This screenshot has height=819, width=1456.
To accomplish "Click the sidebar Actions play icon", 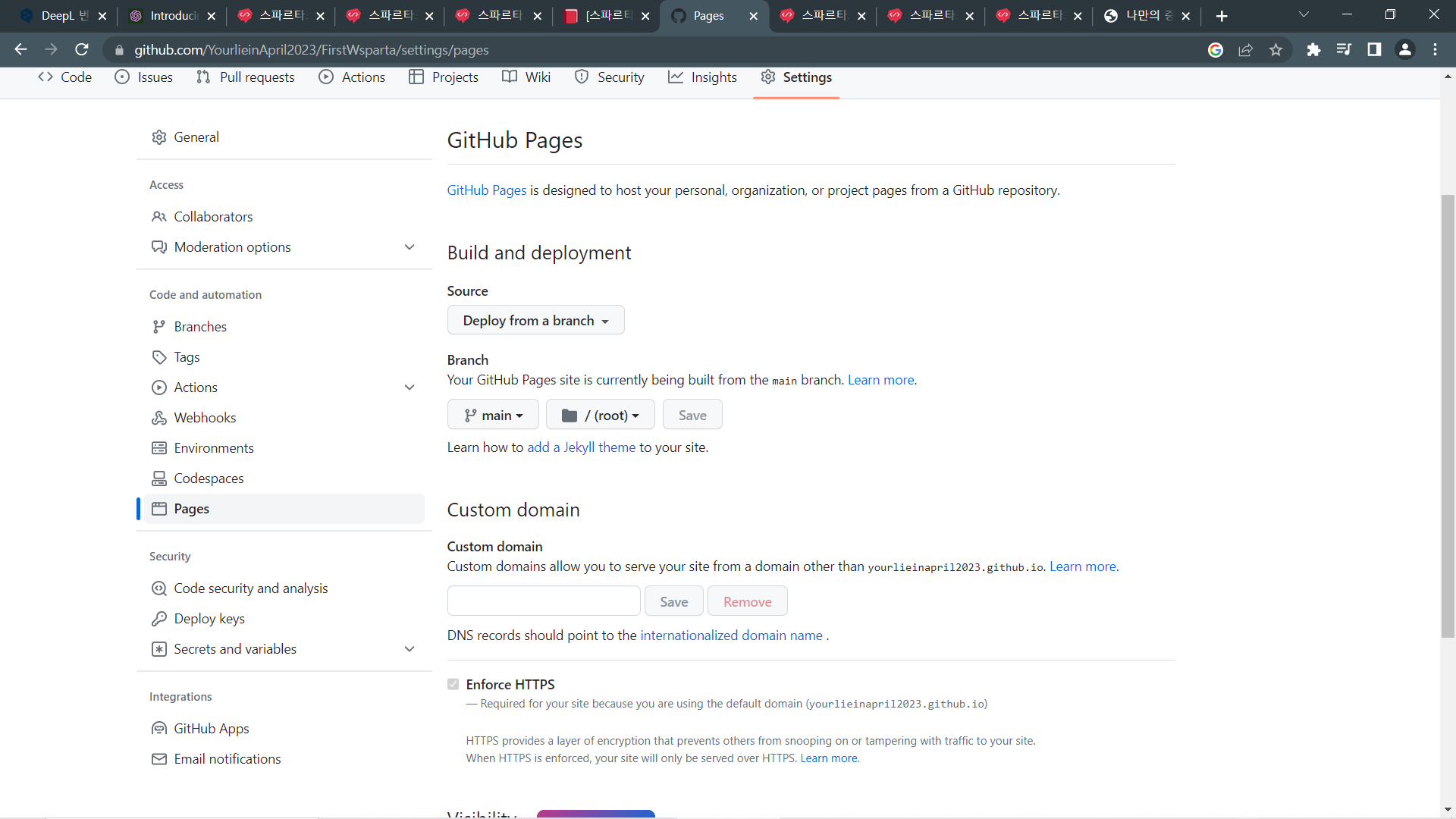I will pos(159,388).
